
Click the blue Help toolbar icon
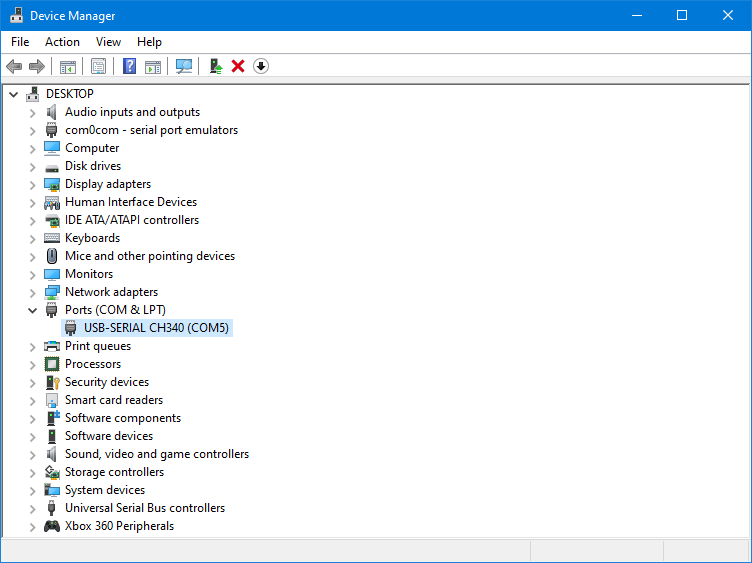(129, 66)
